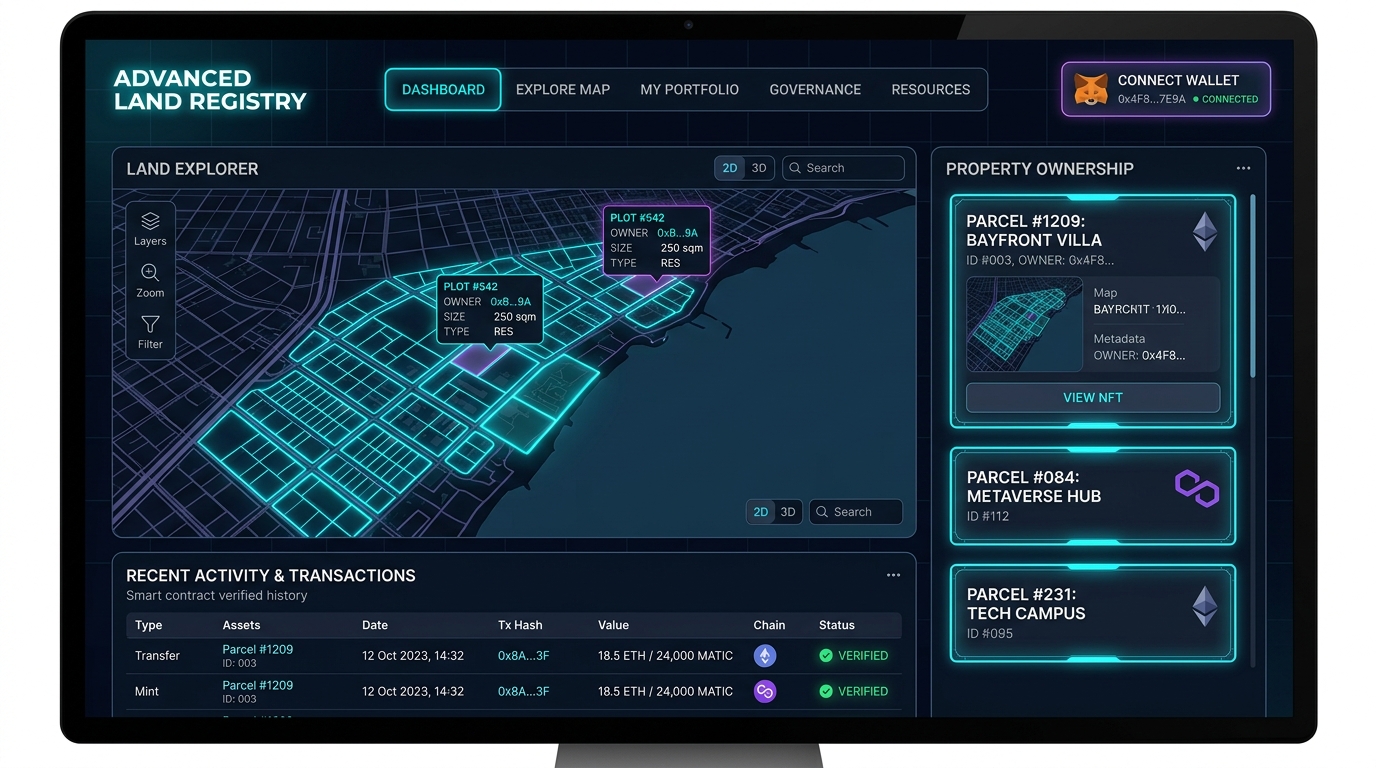Select Parcel #084: Metaverse Hub card
Image resolution: width=1376 pixels, height=768 pixels.
pyautogui.click(x=1093, y=496)
